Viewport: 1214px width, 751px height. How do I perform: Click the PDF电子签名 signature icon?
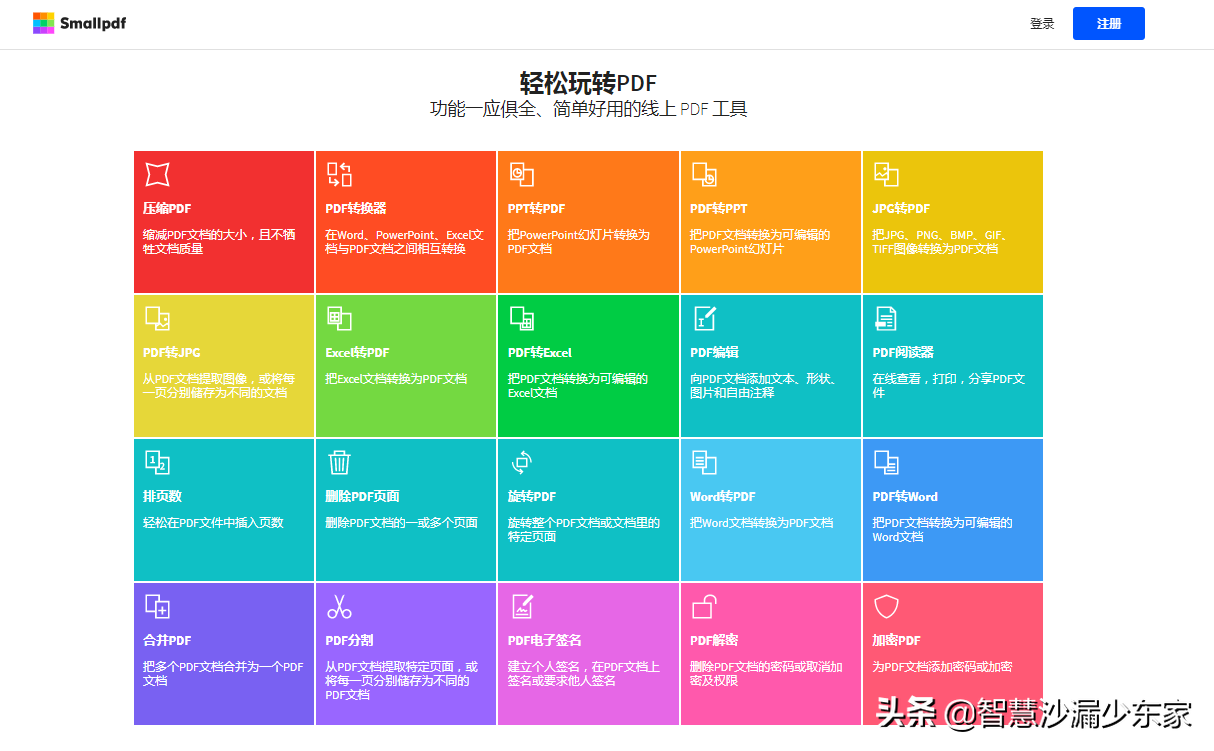522,606
